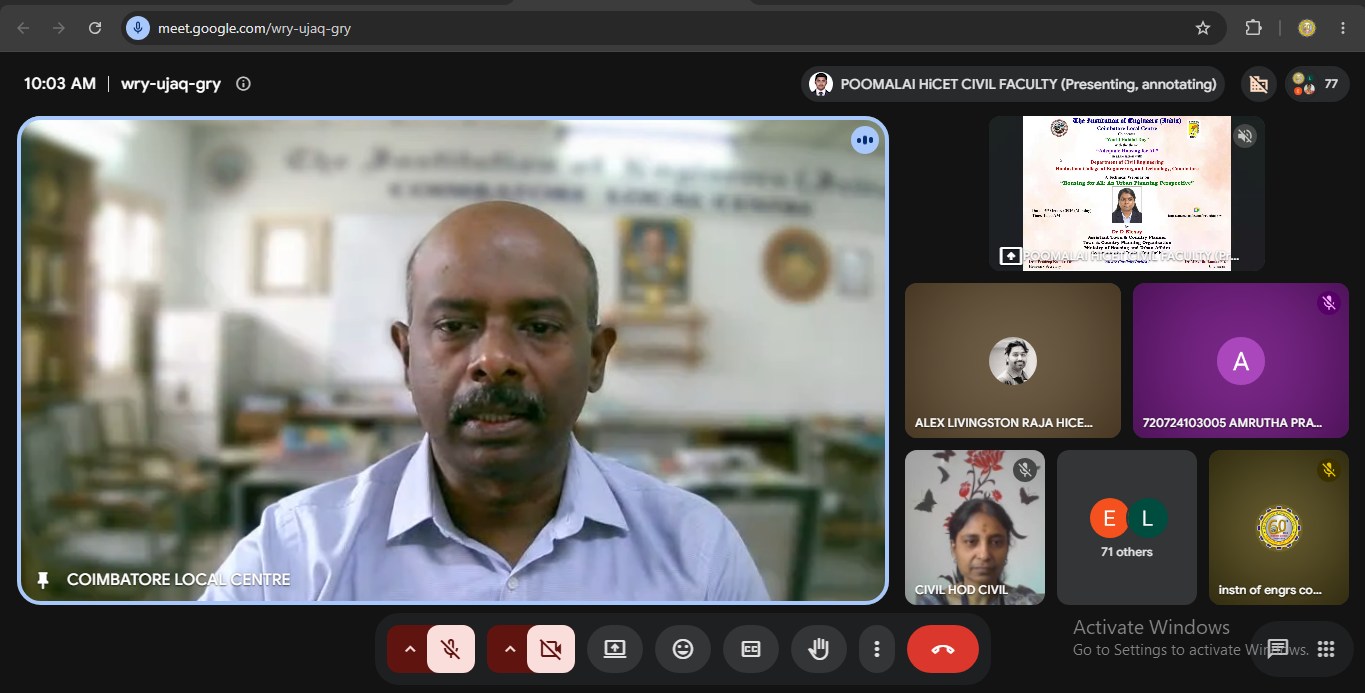Click pin icon beside COIMBATORE LOCAL CENTRE
The height and width of the screenshot is (693, 1365).
coord(43,580)
